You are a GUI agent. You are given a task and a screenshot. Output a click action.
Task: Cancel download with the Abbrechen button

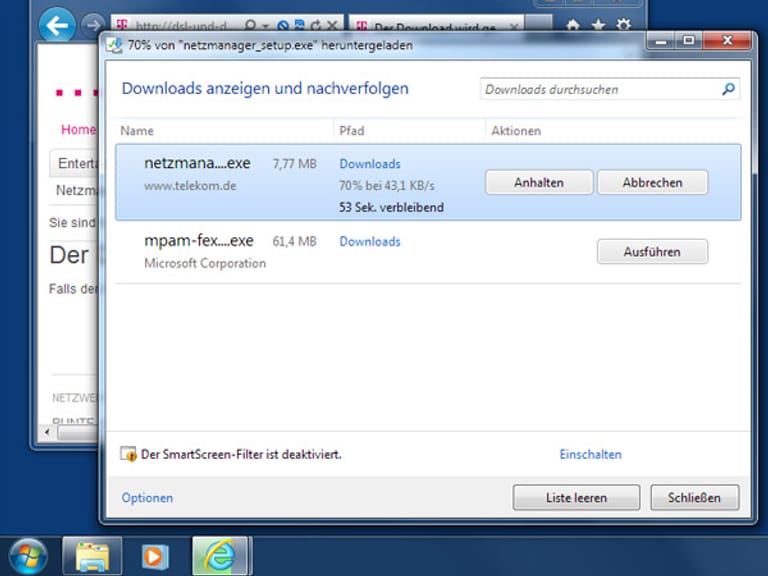pyautogui.click(x=652, y=183)
